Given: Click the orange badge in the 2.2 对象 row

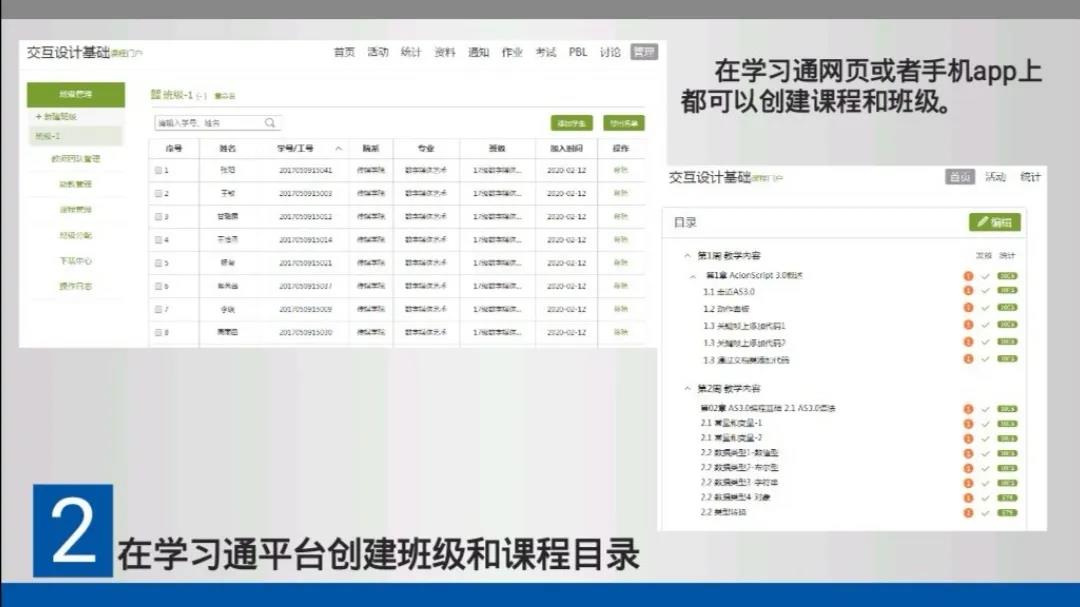Looking at the screenshot, I should pyautogui.click(x=968, y=497).
